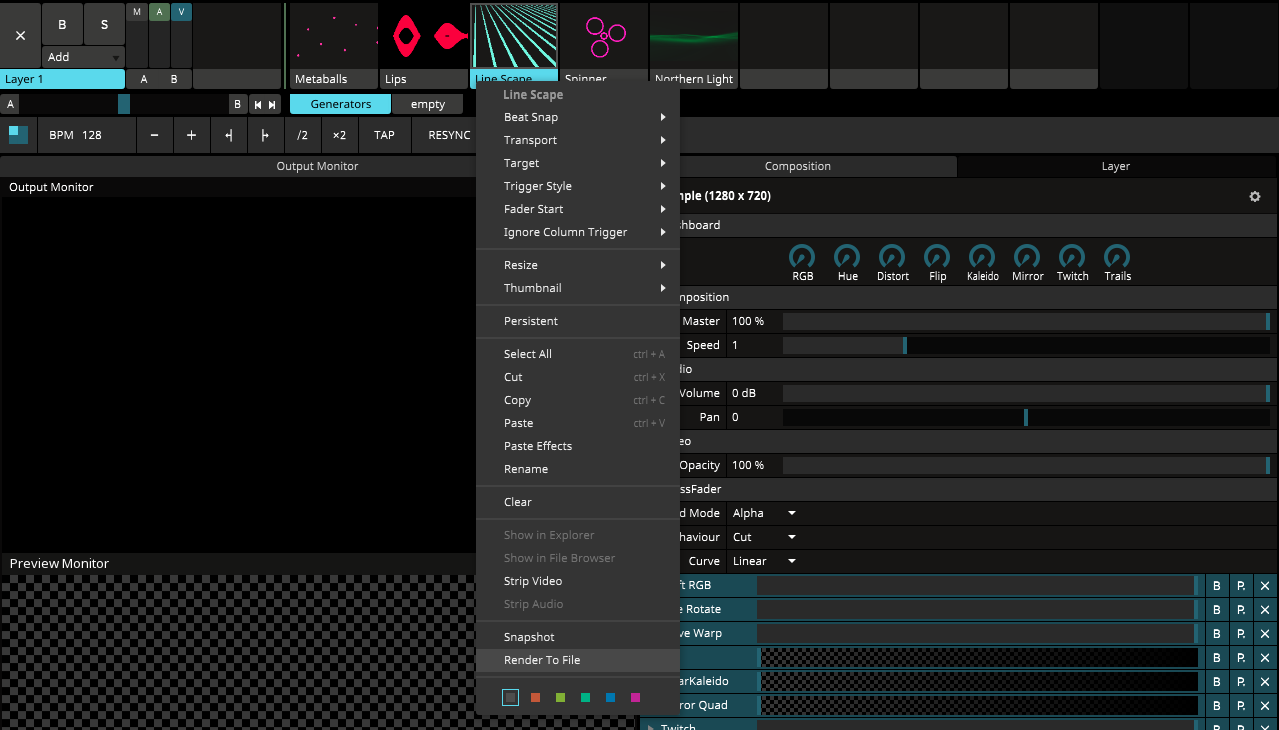Toggle the green A button on Layer 1
The height and width of the screenshot is (730, 1279).
[x=159, y=12]
